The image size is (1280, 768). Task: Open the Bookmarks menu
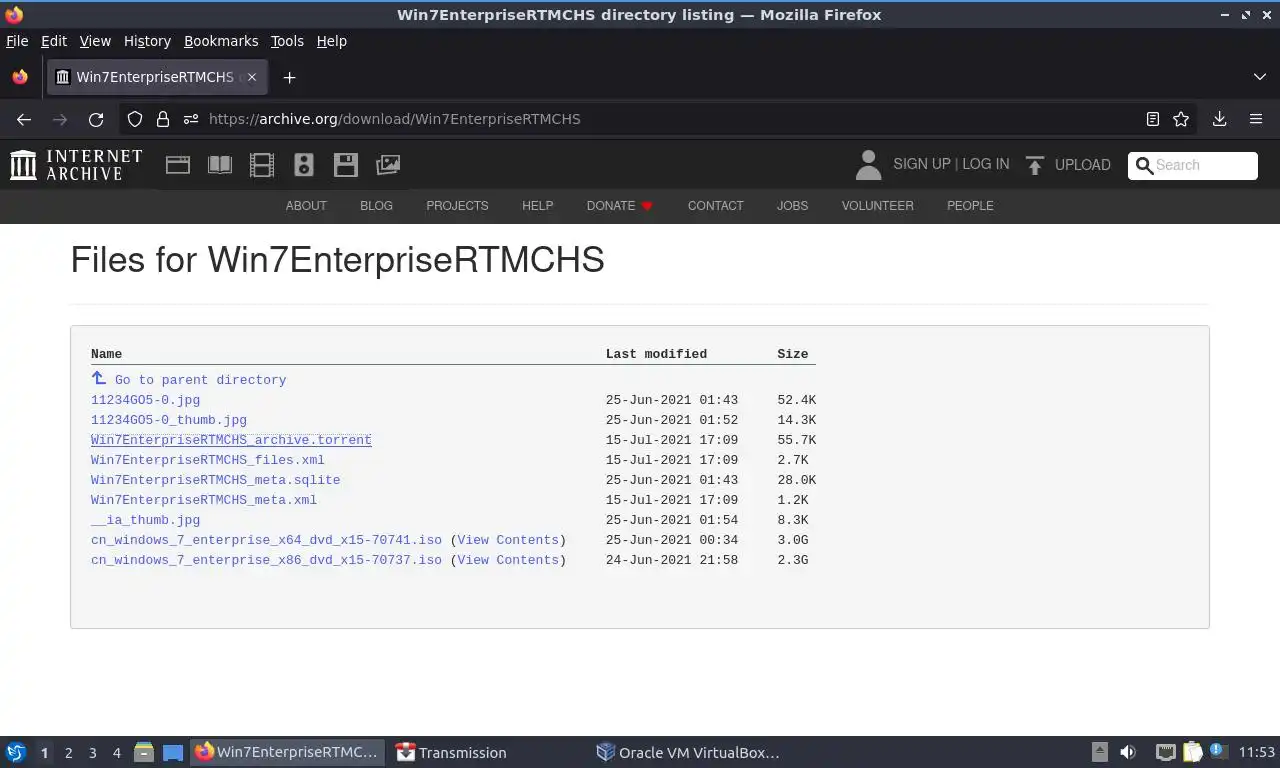(221, 41)
